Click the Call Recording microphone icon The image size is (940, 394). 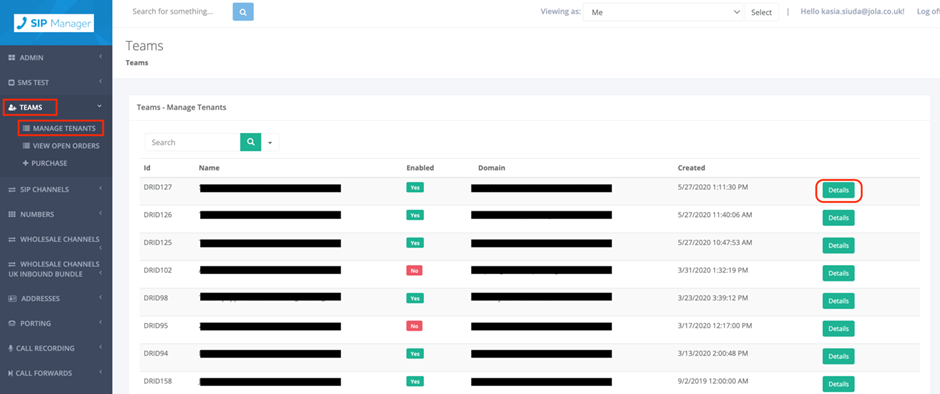click(11, 348)
